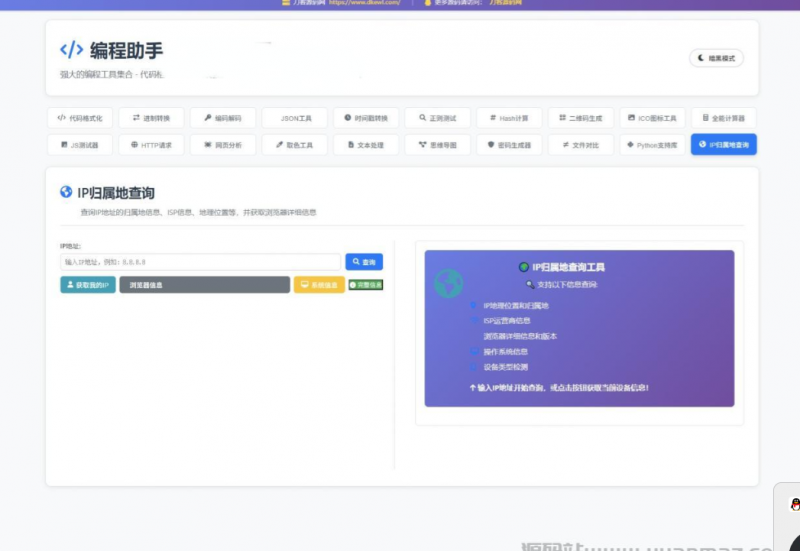The image size is (800, 551).
Task: Switch to the 进制转换 tool
Action: (151, 117)
